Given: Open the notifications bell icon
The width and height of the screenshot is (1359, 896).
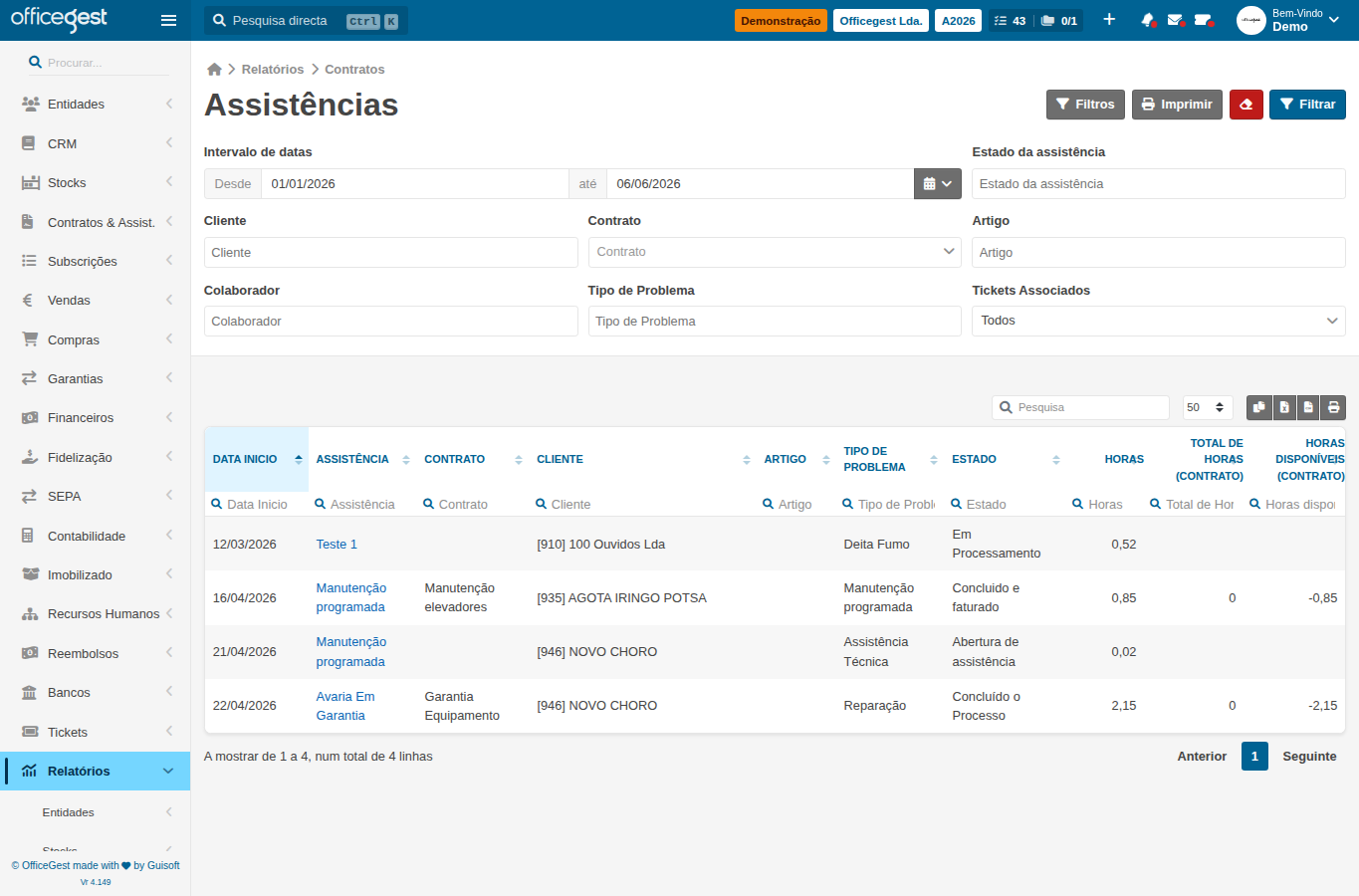Looking at the screenshot, I should point(1148,20).
